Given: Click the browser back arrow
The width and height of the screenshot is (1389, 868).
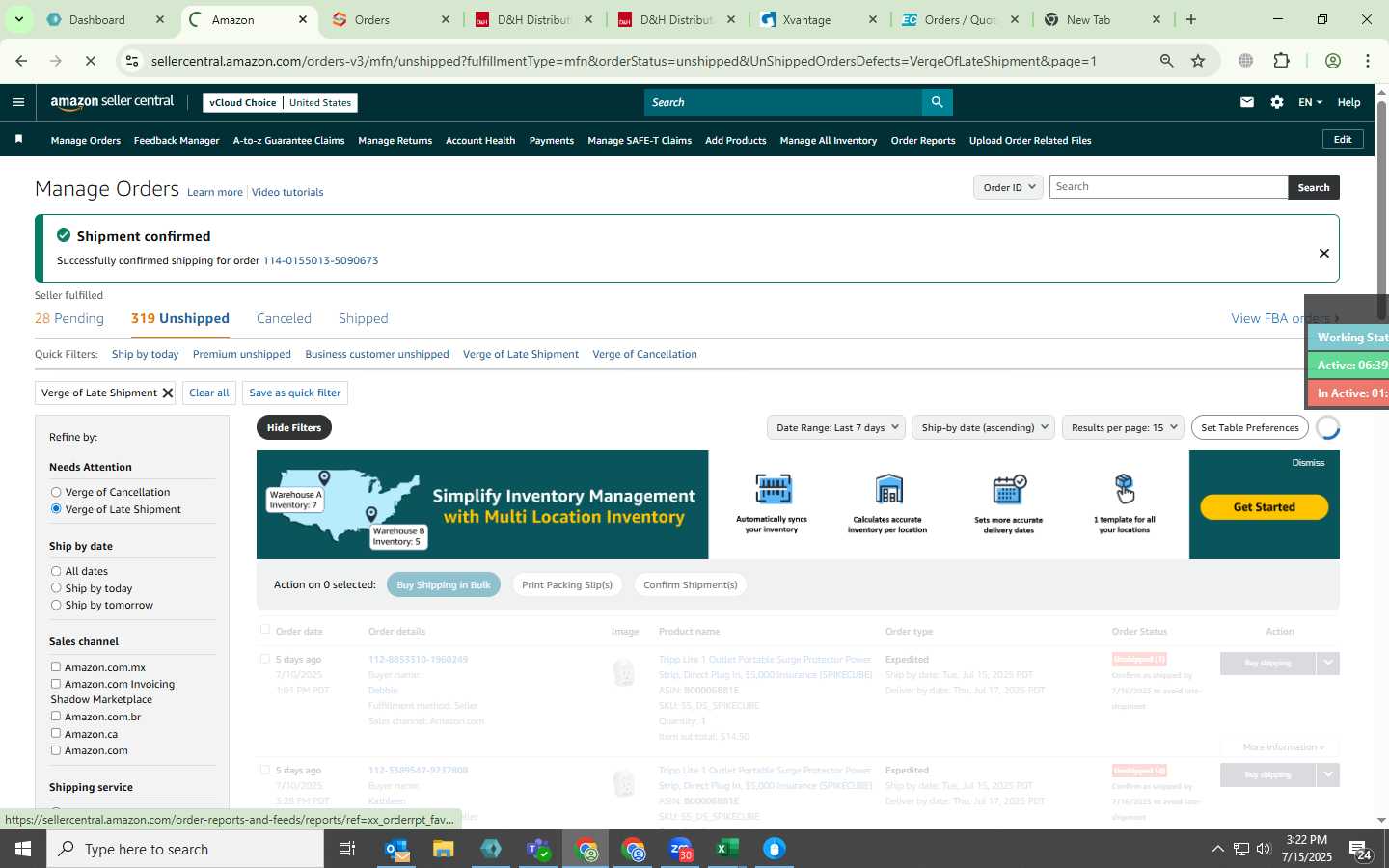Looking at the screenshot, I should tap(21, 61).
